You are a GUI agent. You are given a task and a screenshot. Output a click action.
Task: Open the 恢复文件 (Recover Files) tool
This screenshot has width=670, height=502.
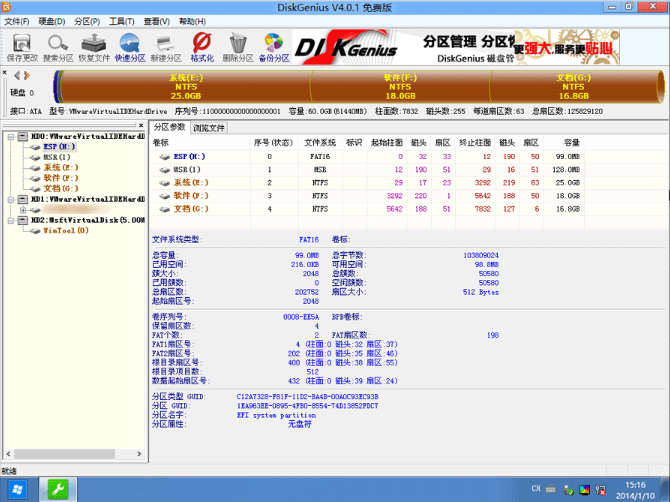[x=94, y=47]
